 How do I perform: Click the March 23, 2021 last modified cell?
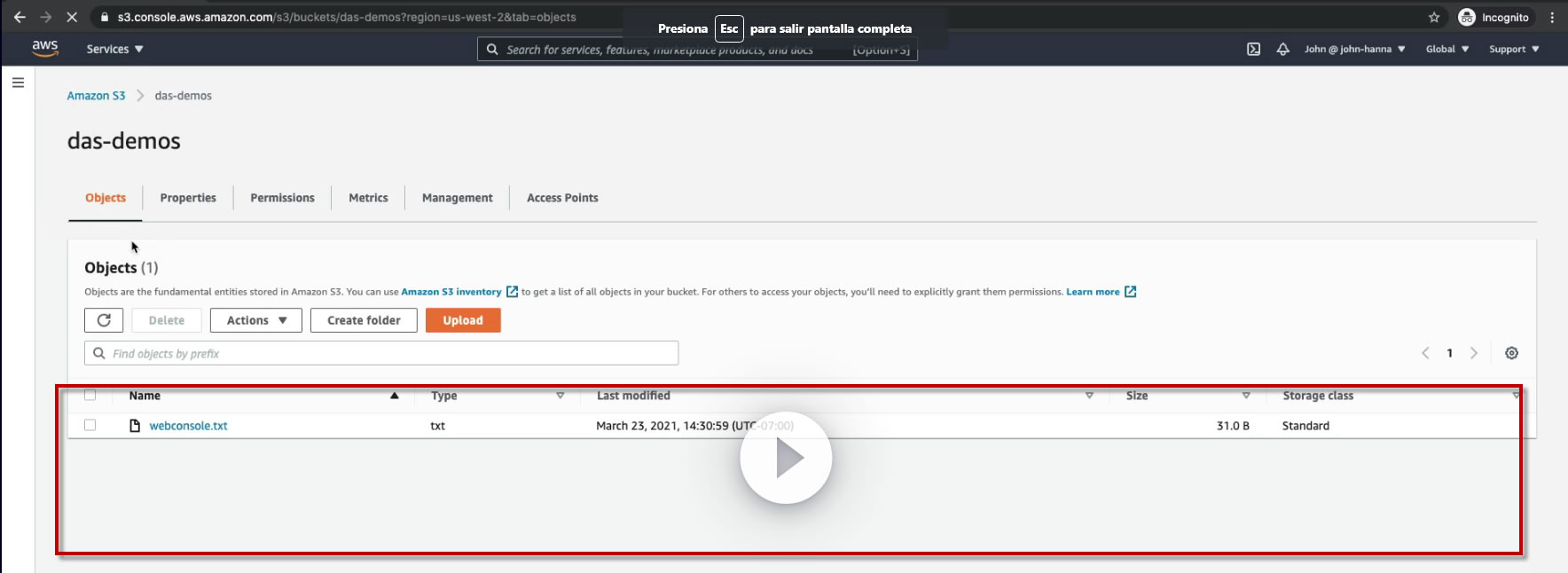(694, 426)
